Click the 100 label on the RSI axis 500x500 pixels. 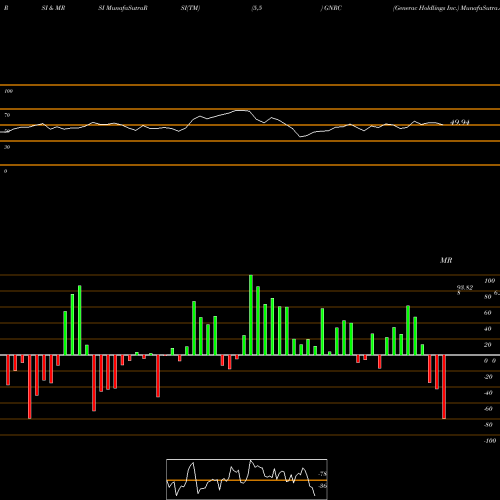click(x=8, y=91)
